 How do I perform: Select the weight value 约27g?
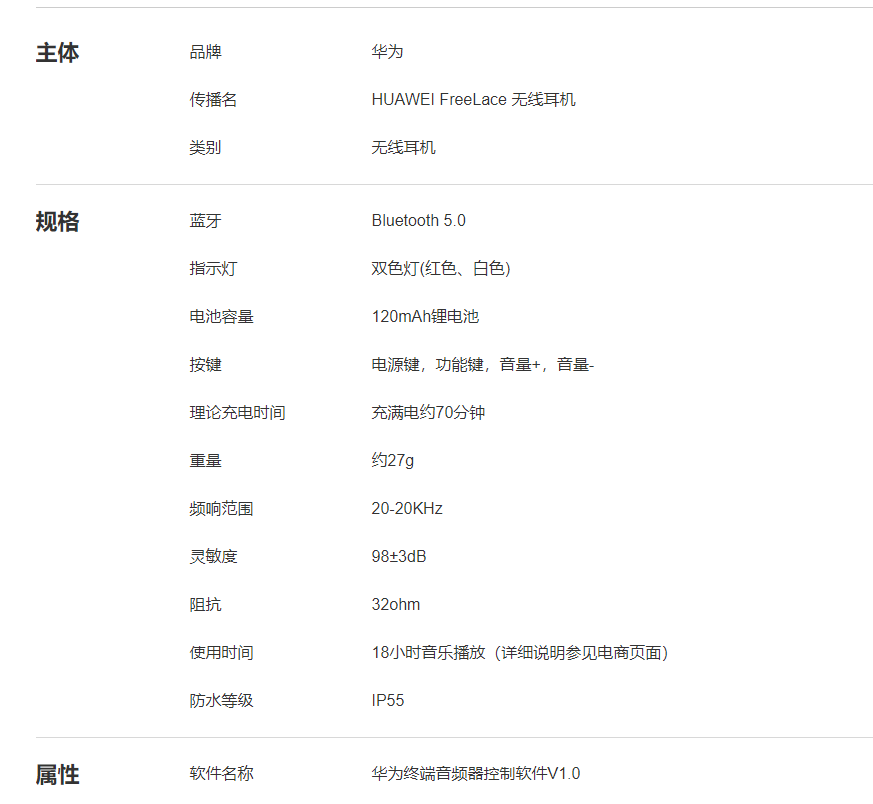(392, 461)
